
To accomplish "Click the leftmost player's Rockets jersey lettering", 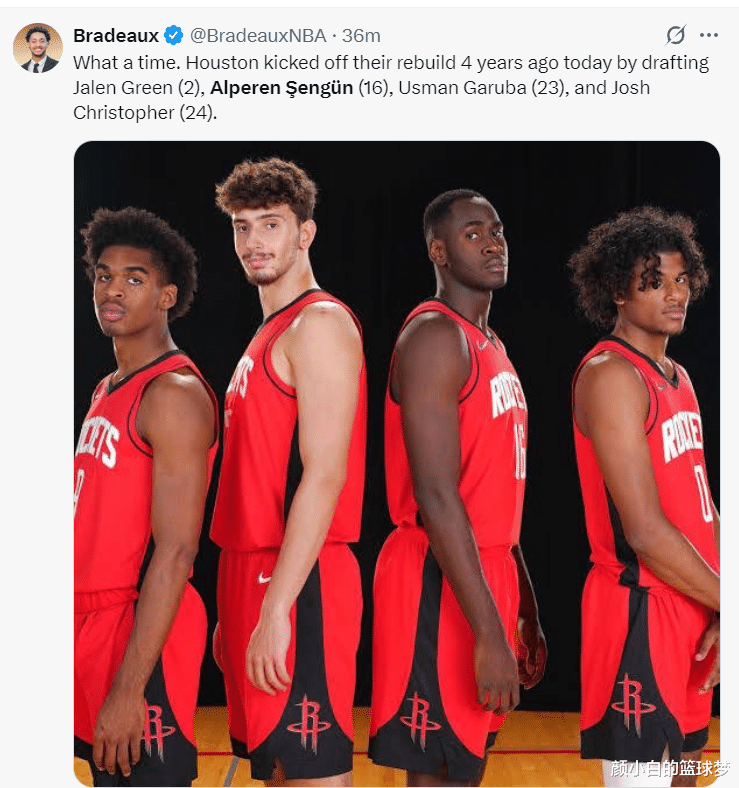I will point(98,441).
